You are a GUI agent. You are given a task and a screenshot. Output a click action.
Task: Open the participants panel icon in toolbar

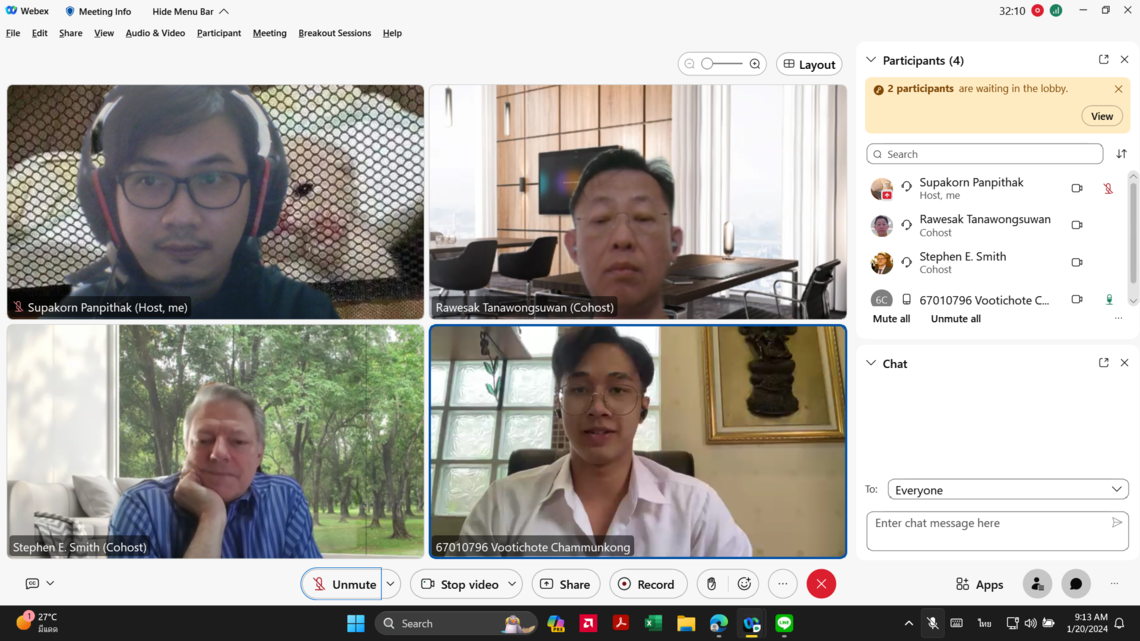pyautogui.click(x=1037, y=584)
